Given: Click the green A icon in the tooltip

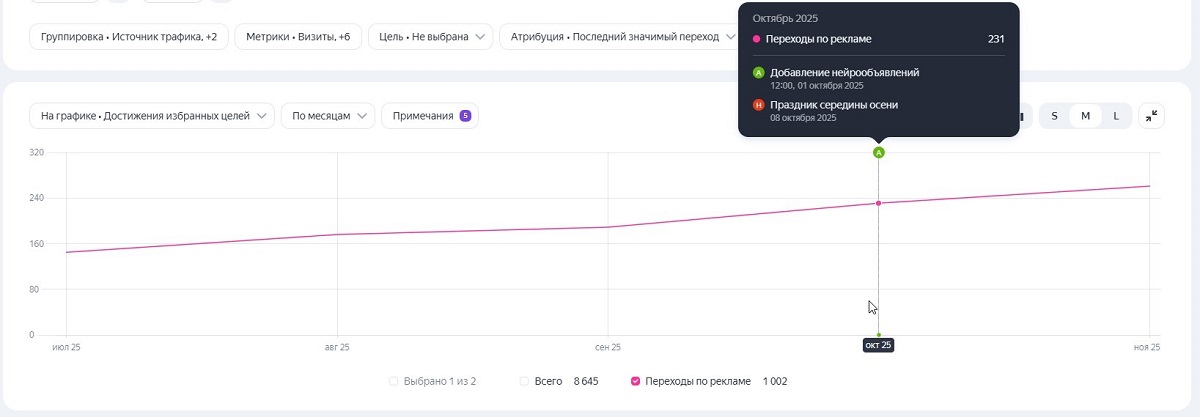Looking at the screenshot, I should pyautogui.click(x=758, y=73).
